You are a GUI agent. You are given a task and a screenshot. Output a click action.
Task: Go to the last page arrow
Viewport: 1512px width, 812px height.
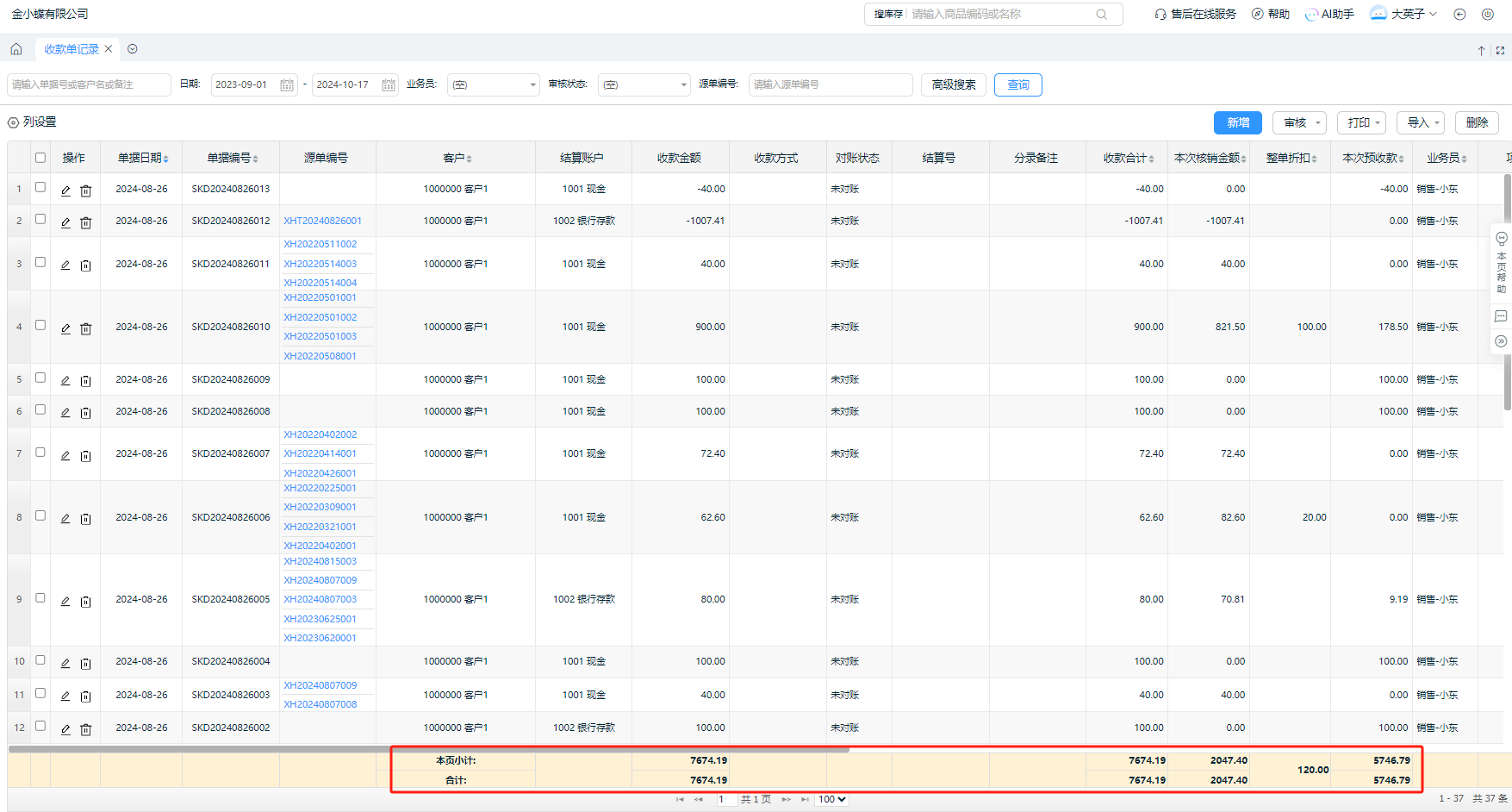[x=805, y=799]
